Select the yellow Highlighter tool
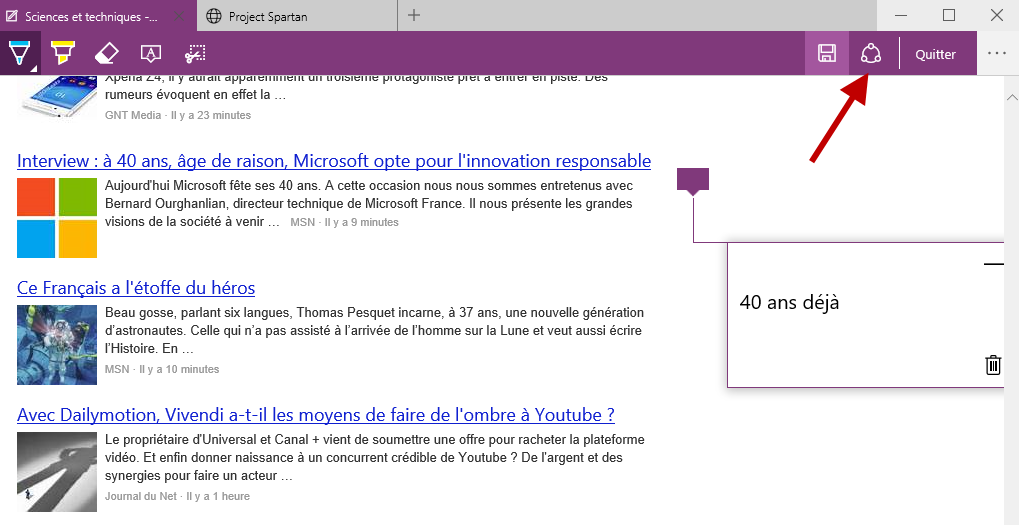1019x525 pixels. (63, 53)
